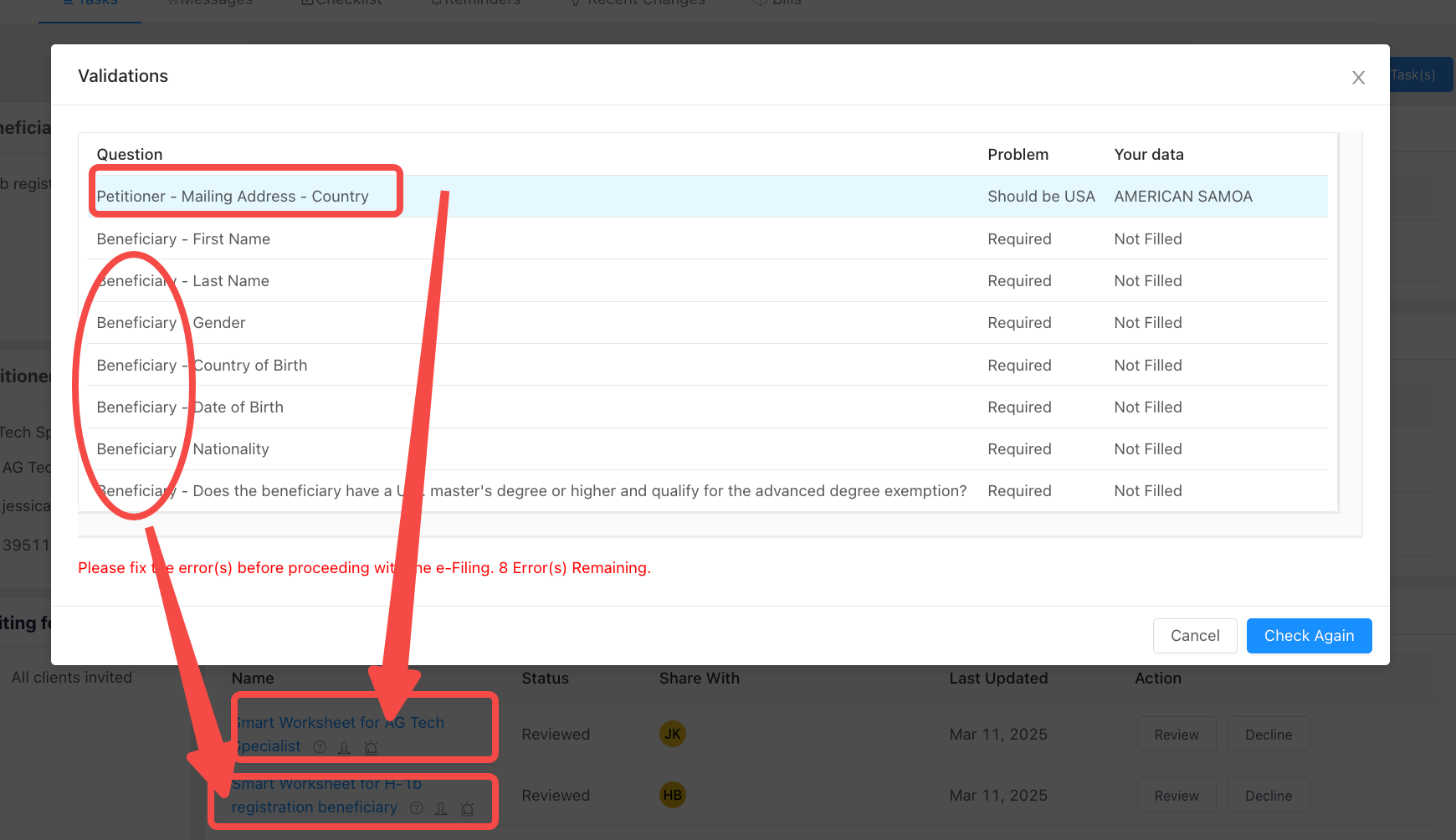Click the HB user avatar

coord(672,795)
